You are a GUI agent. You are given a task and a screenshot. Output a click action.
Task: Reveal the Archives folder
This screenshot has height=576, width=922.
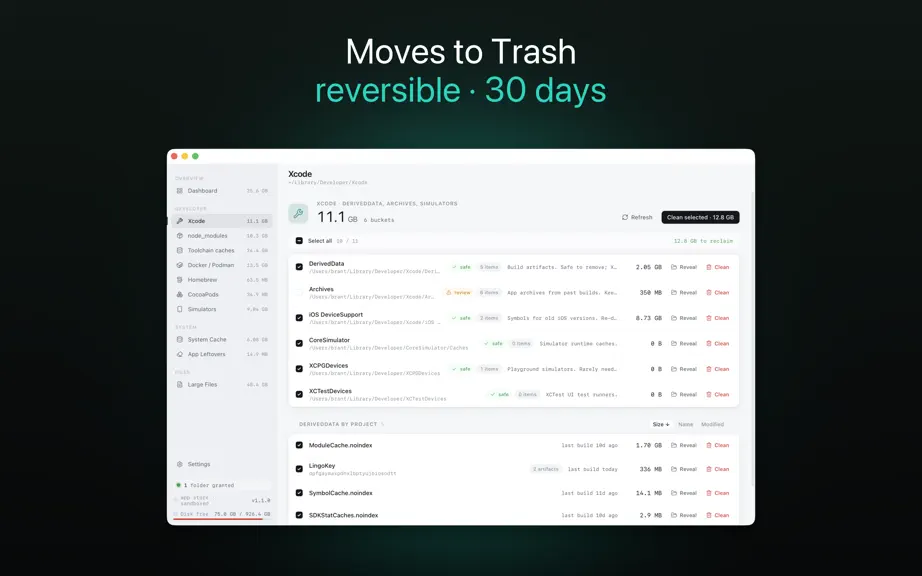pos(684,293)
